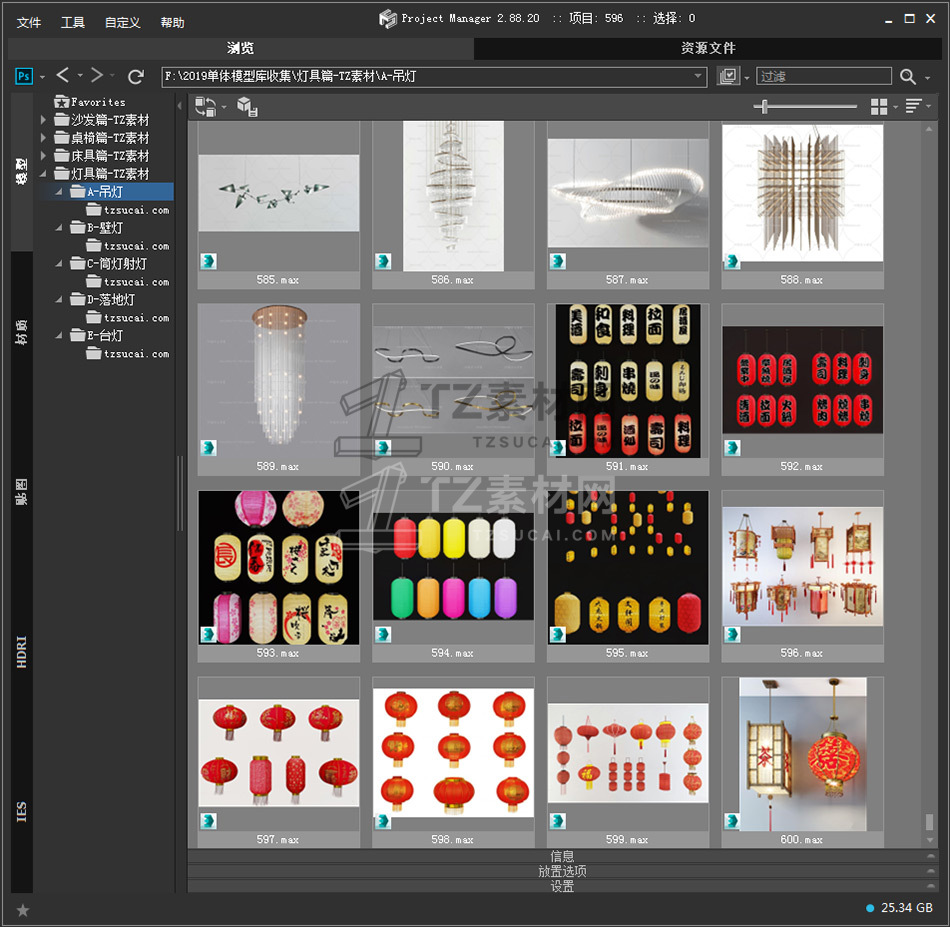Switch to the 资源文件 tab
The height and width of the screenshot is (927, 950).
(x=708, y=48)
